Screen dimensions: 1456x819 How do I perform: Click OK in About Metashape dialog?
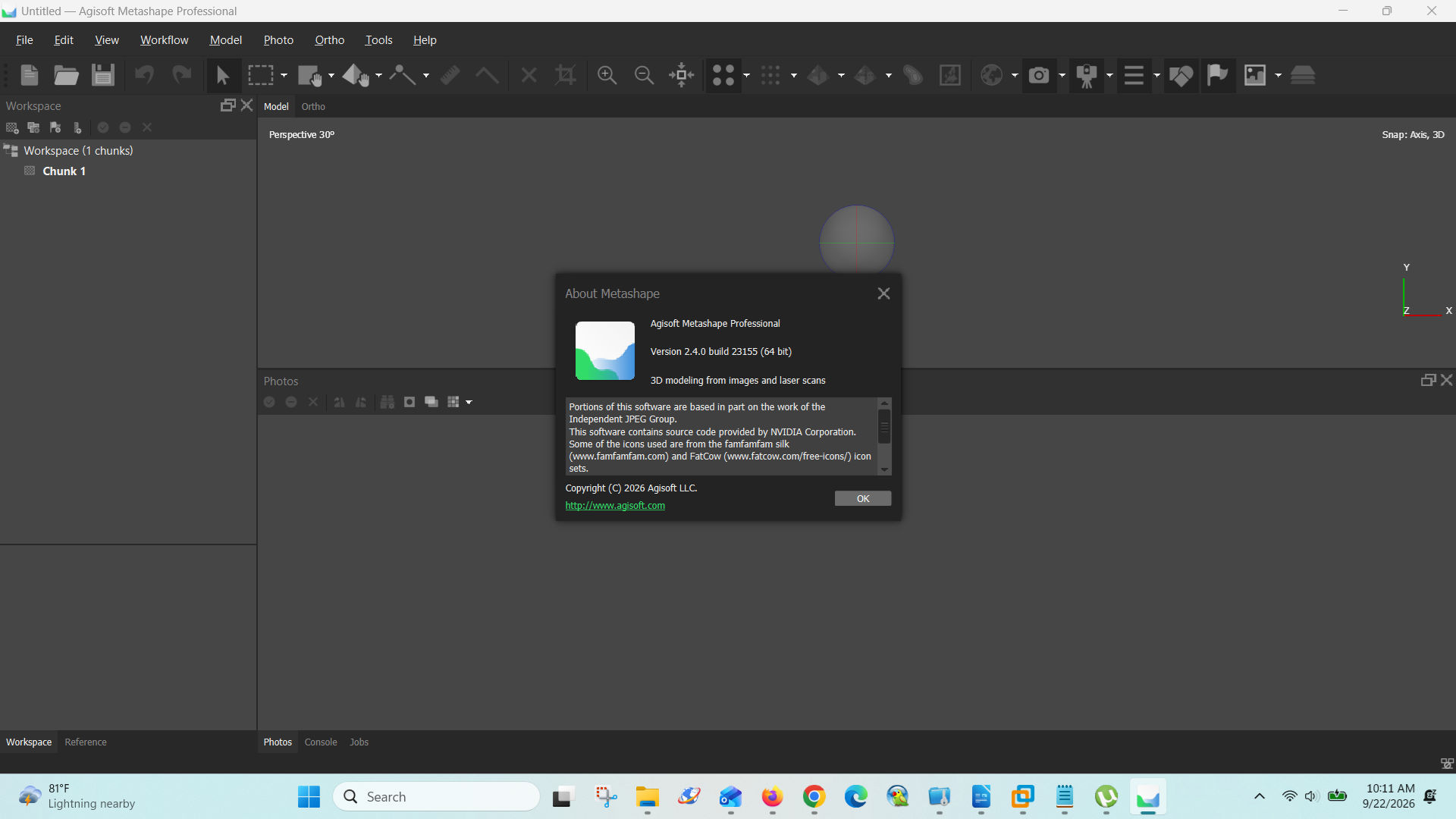(863, 499)
